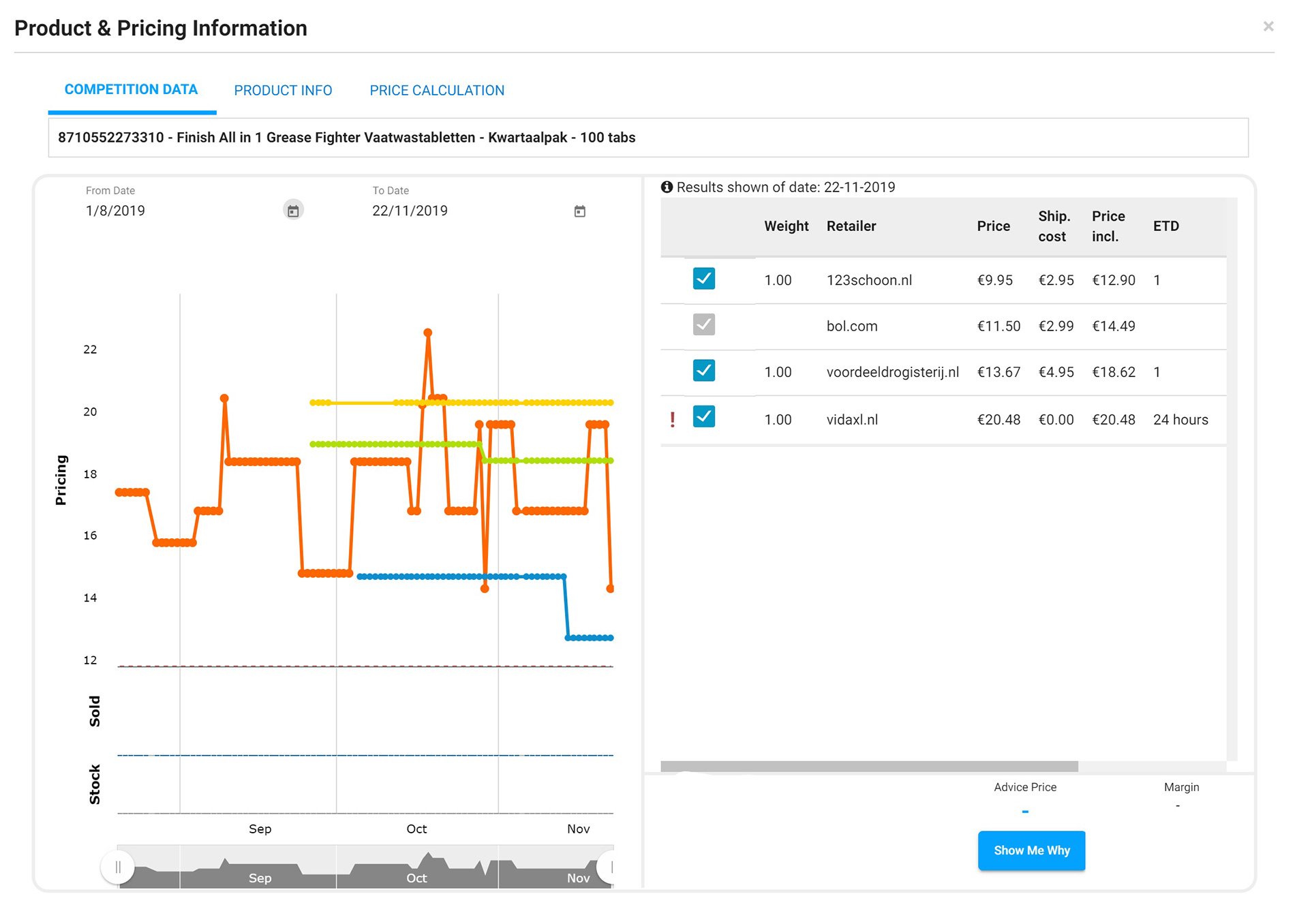Click the product name field Finish All in 1
Screen dimensions: 1295x924
[x=648, y=138]
